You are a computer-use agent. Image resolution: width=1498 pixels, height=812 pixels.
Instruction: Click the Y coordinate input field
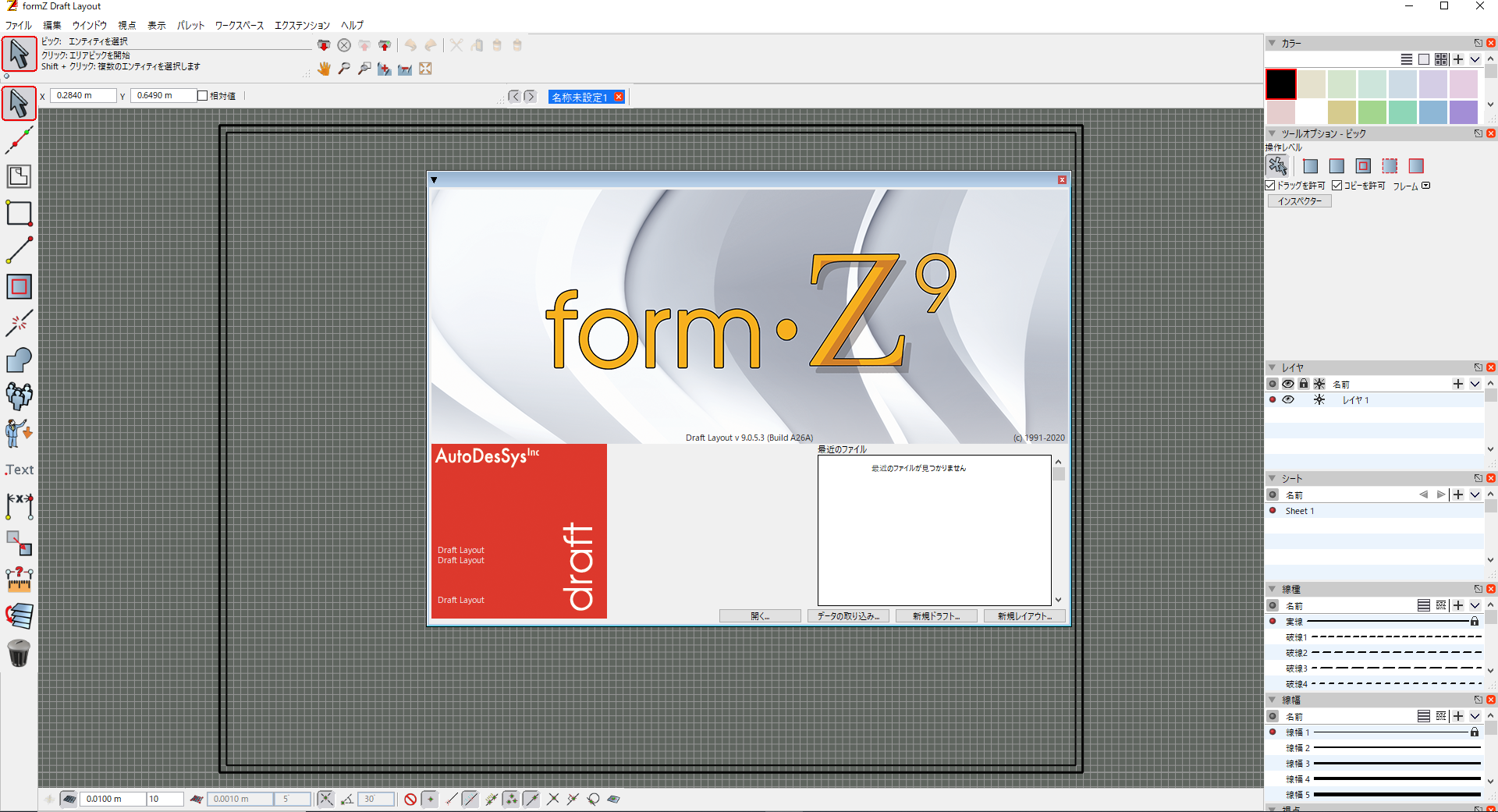pos(163,95)
